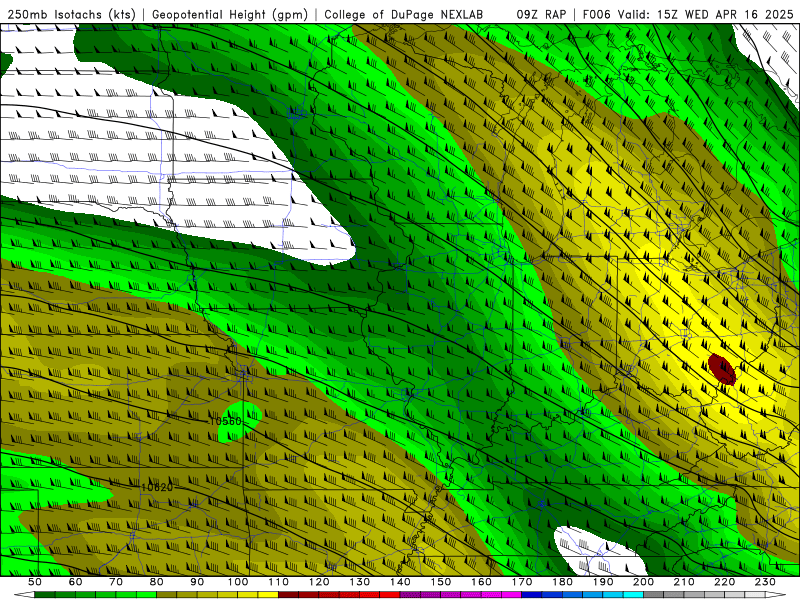Click the '09Z RAP' model run label
Image resolution: width=800 pixels, height=600 pixels.
point(541,15)
